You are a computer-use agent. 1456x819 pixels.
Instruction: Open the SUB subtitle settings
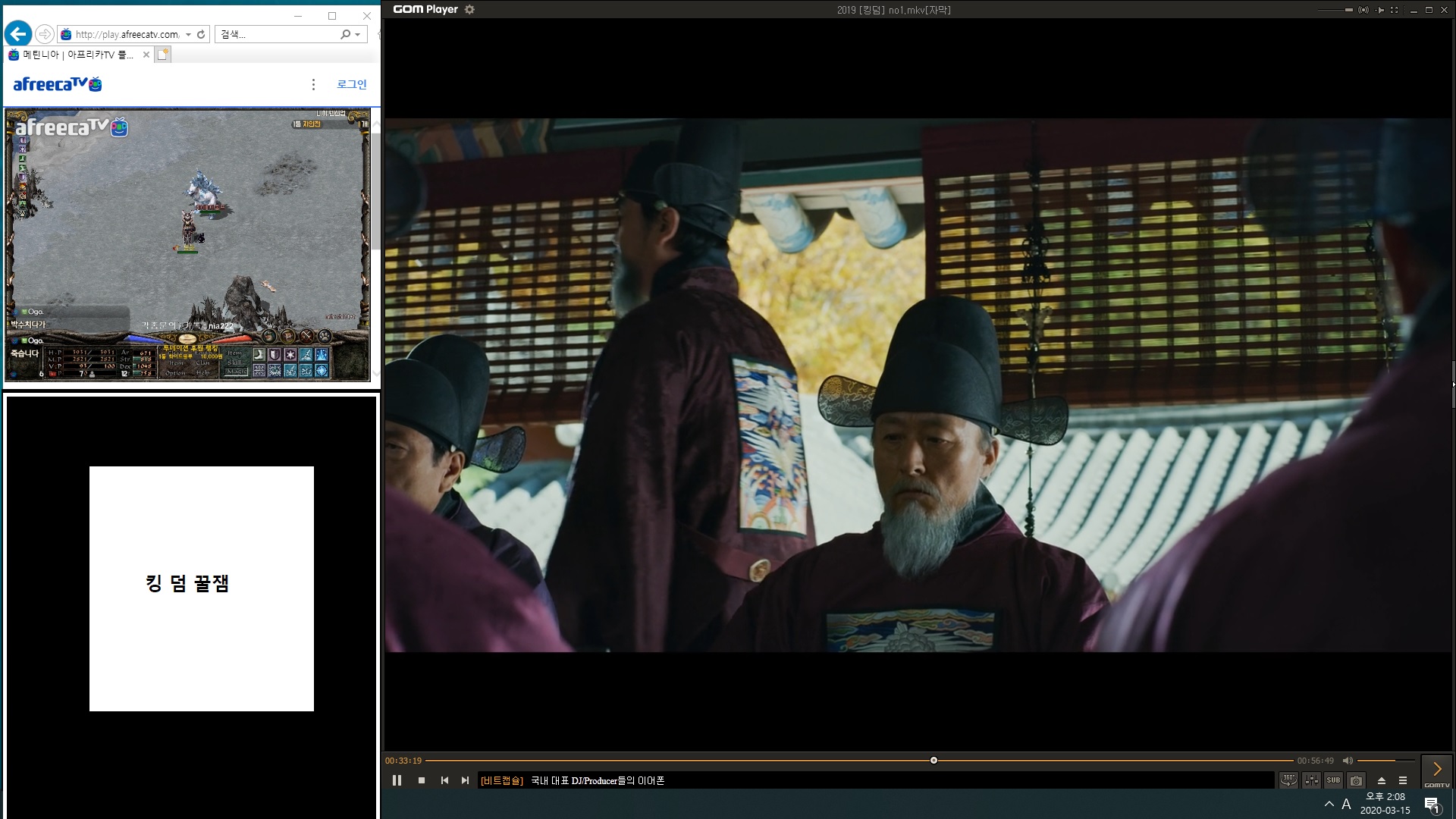1333,780
